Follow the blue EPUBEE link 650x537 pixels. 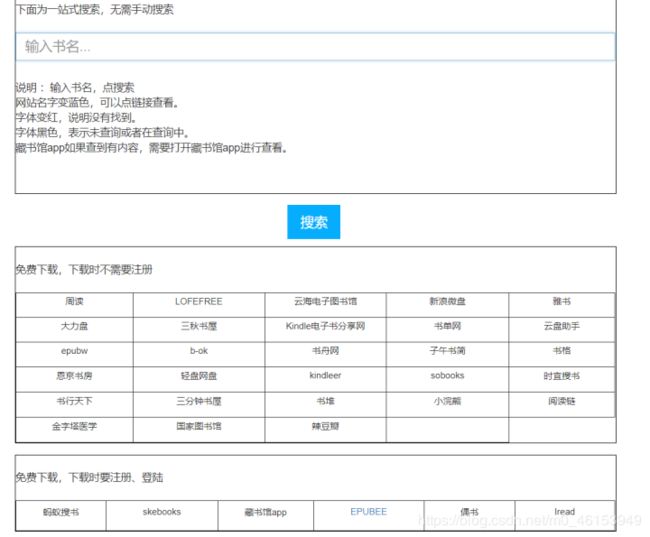coord(369,512)
